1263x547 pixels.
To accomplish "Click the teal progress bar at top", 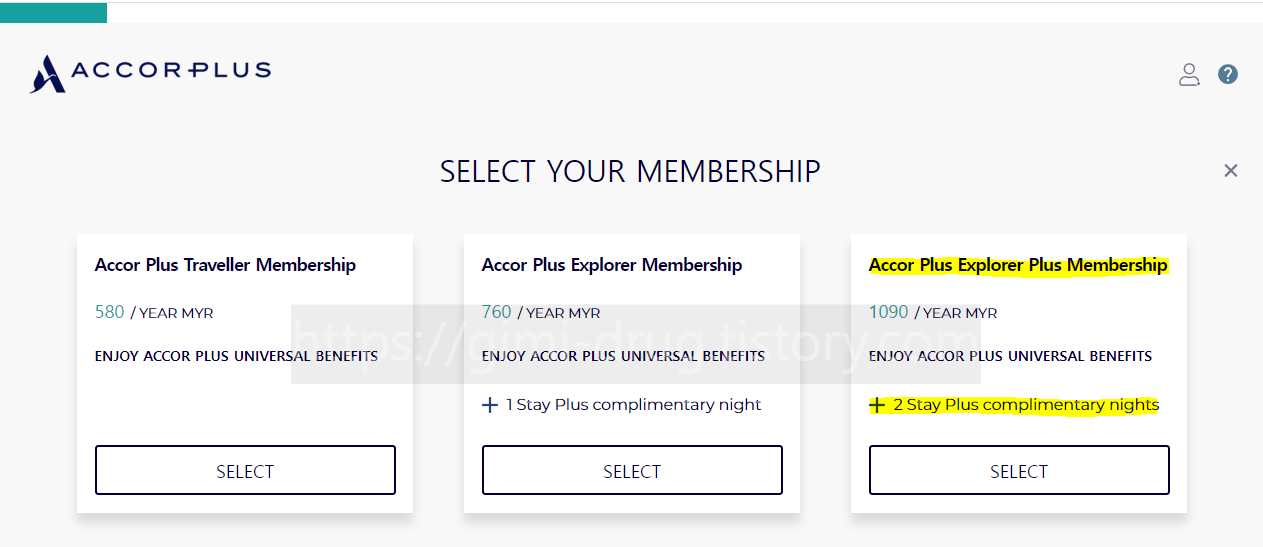I will 53,12.
